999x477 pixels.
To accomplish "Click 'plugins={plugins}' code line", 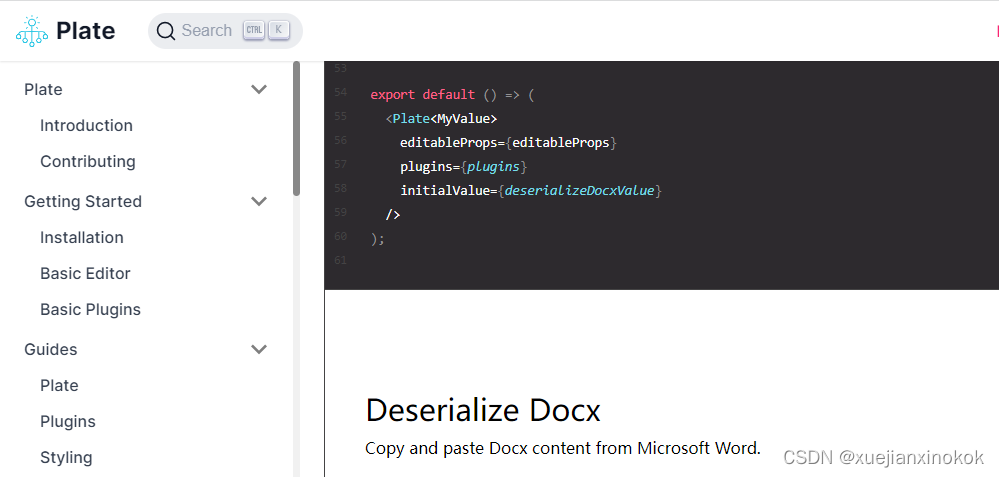I will (x=464, y=167).
